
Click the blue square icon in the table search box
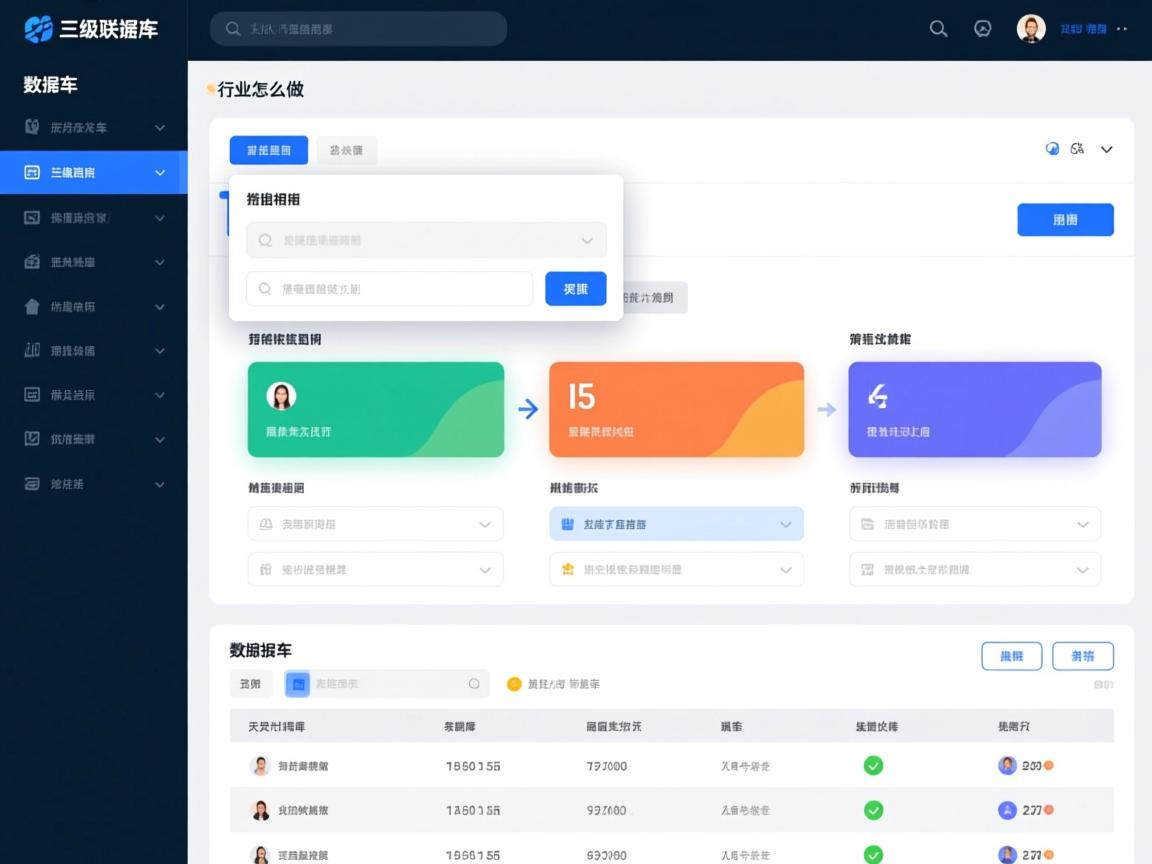point(298,684)
